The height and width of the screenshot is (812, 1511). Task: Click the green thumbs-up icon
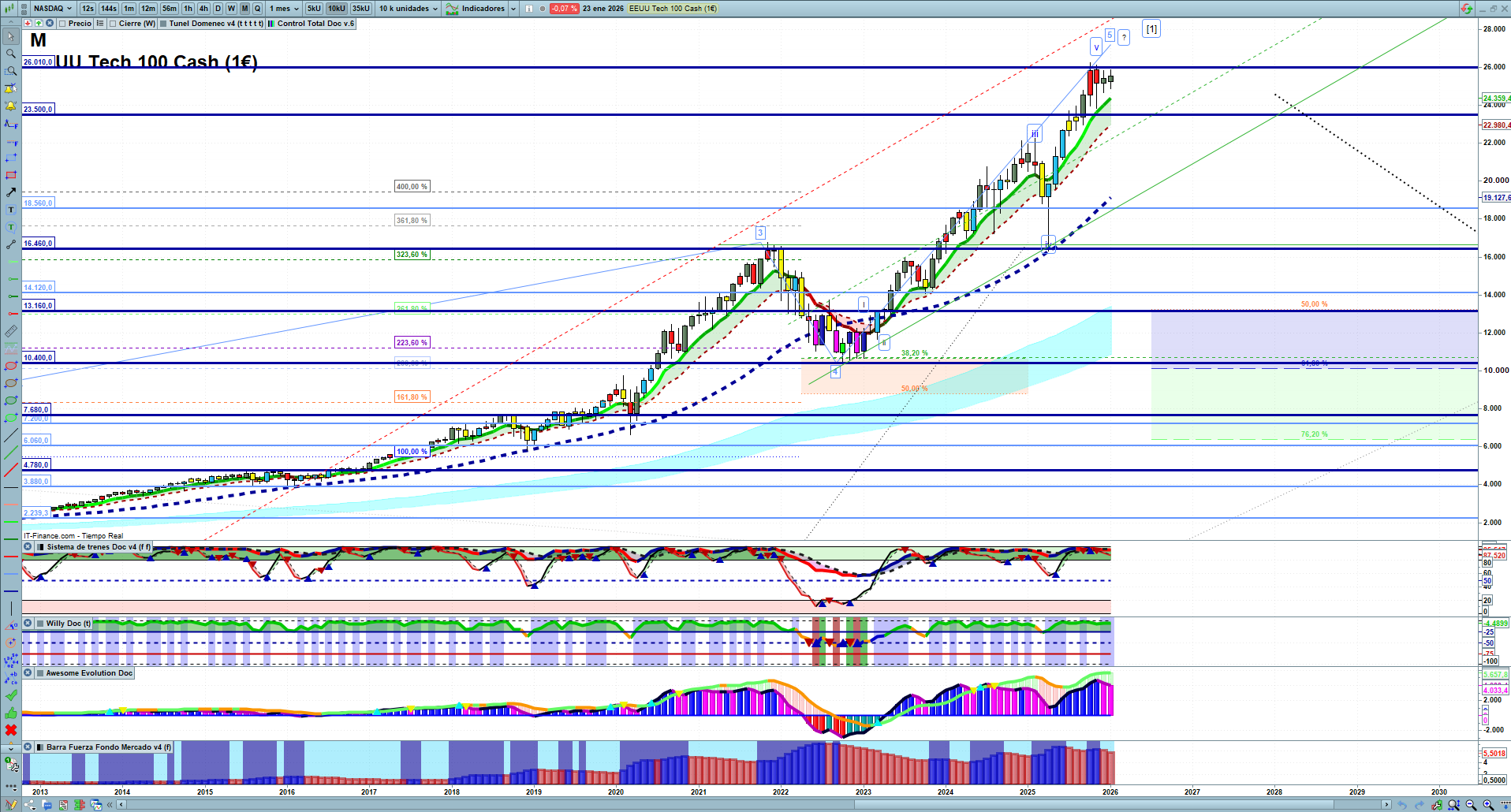point(11,713)
